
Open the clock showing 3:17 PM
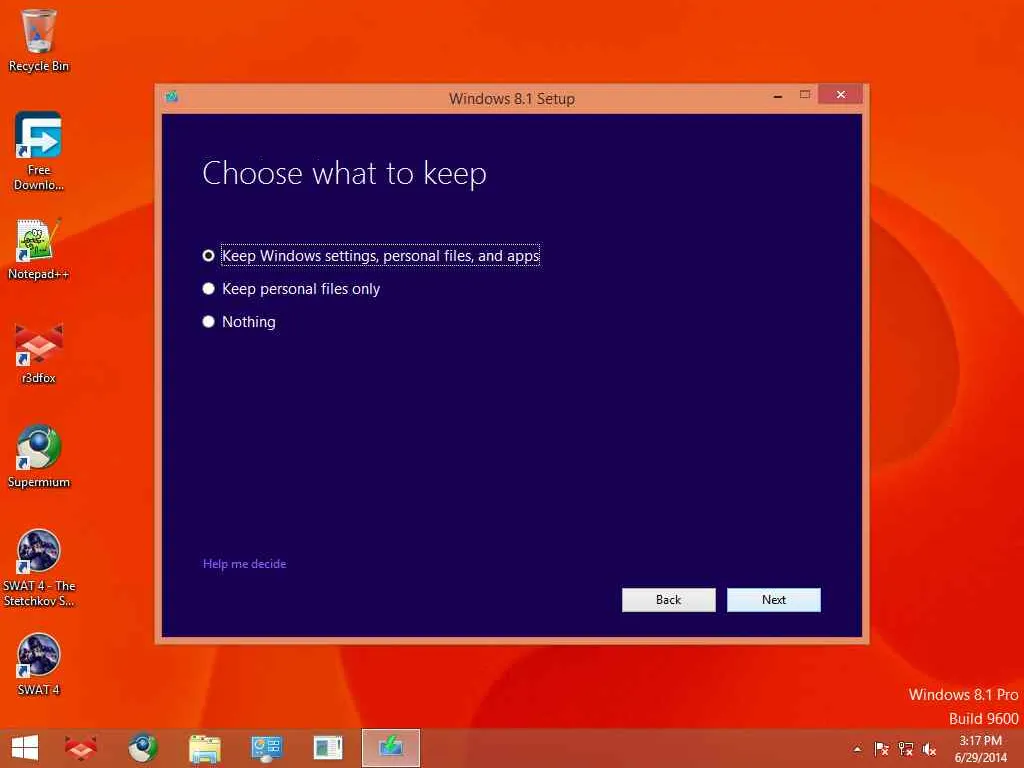click(980, 748)
